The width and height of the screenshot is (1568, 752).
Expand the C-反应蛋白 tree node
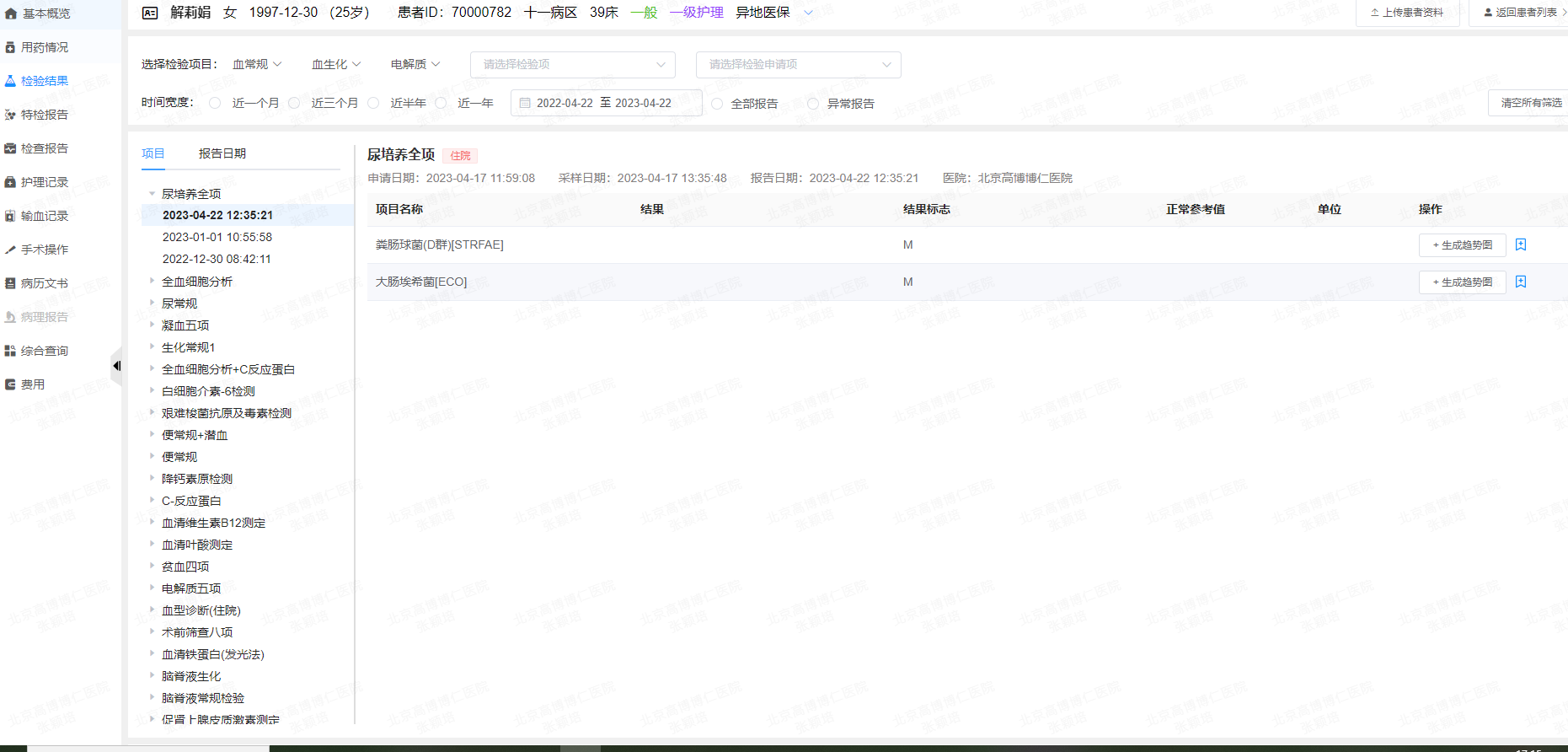(x=152, y=500)
